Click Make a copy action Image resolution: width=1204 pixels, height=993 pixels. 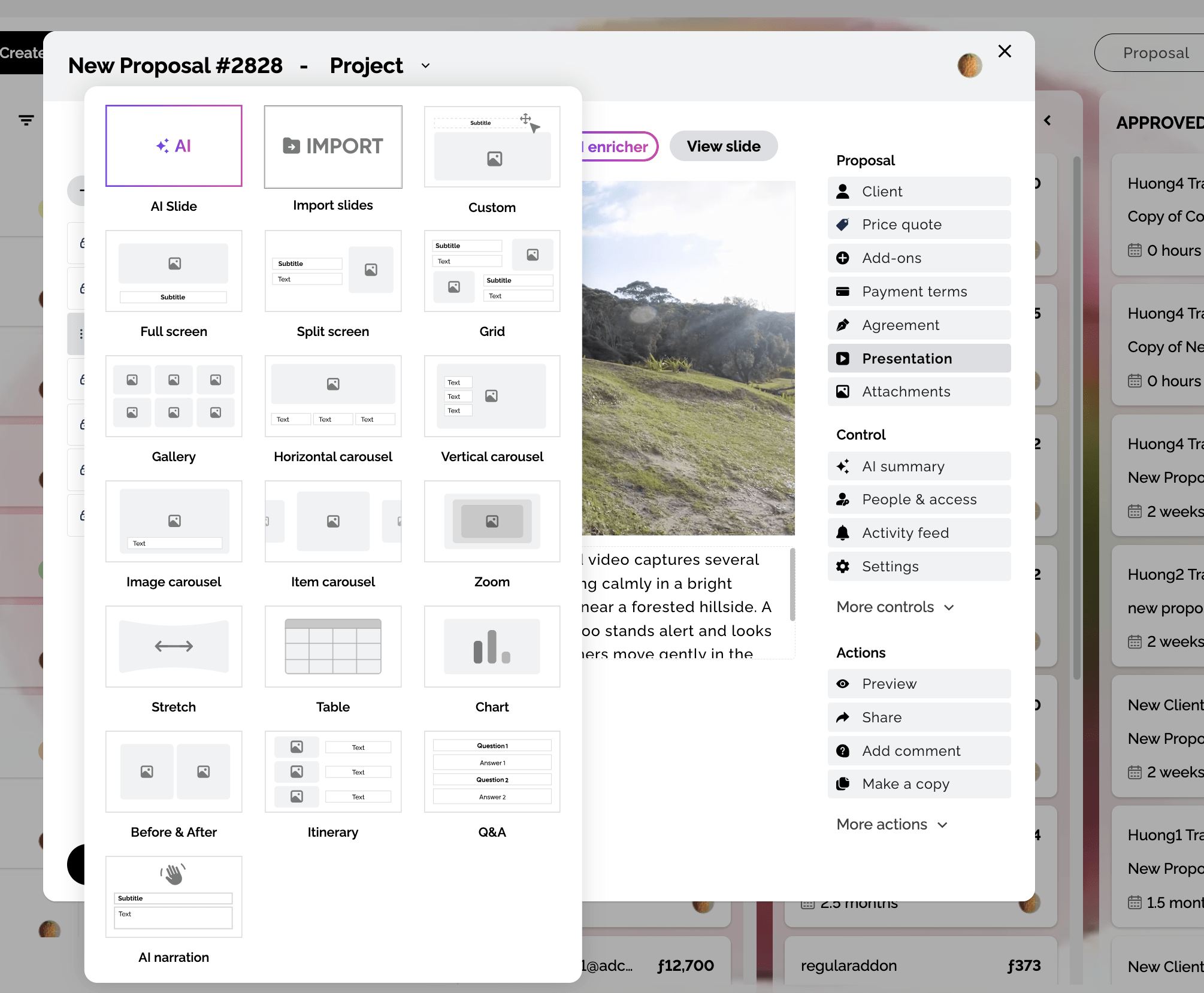pos(919,784)
